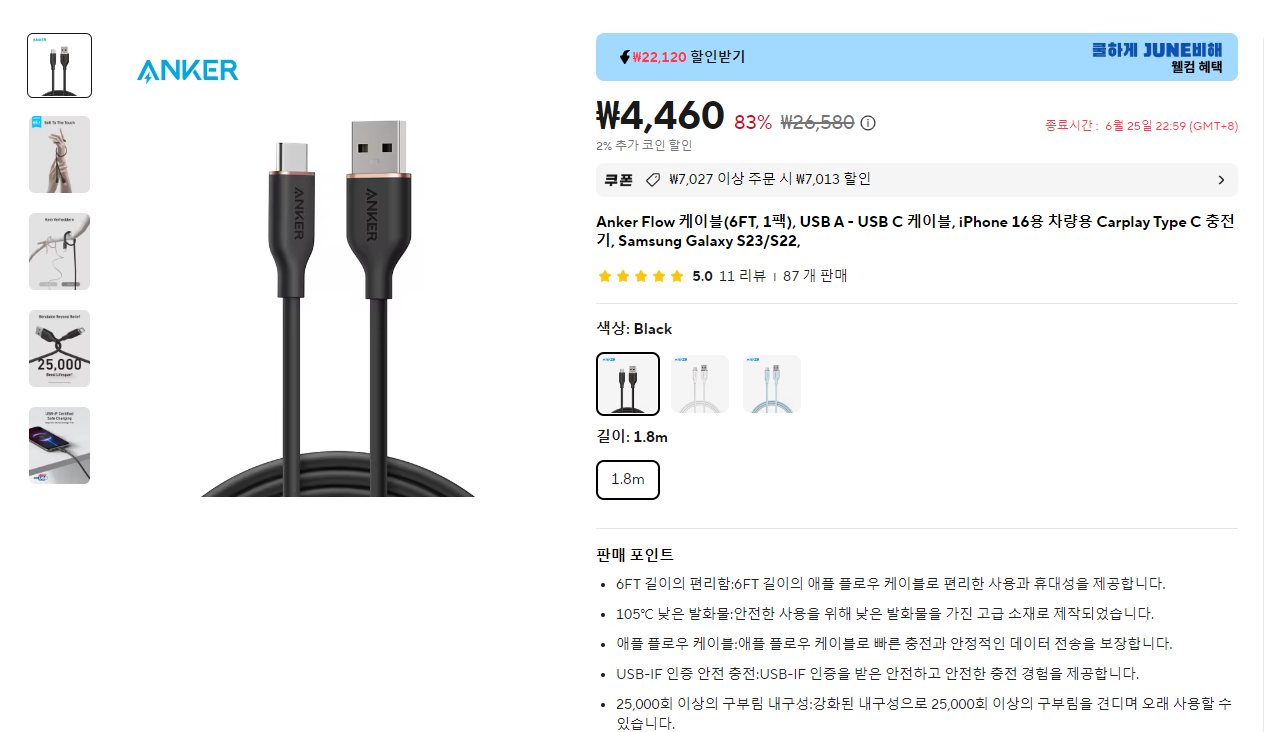Image resolution: width=1264 pixels, height=732 pixels.
Task: View the 25,000 bend lifespan thumbnail
Action: [x=60, y=349]
